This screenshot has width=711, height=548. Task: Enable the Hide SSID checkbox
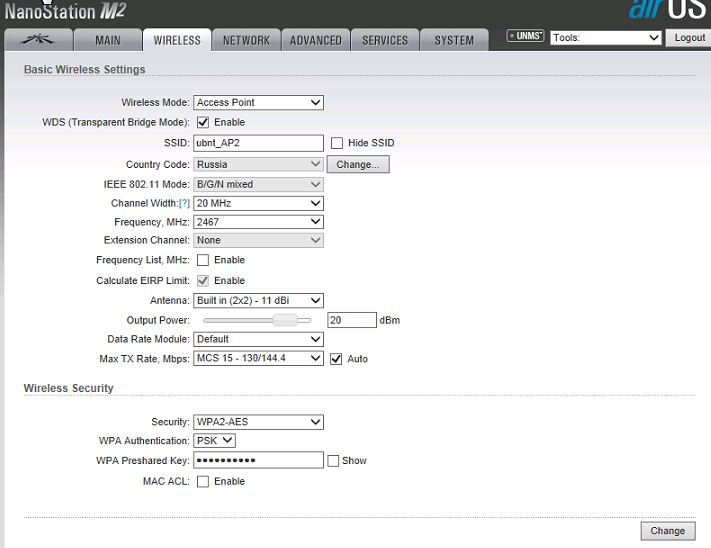(x=337, y=143)
